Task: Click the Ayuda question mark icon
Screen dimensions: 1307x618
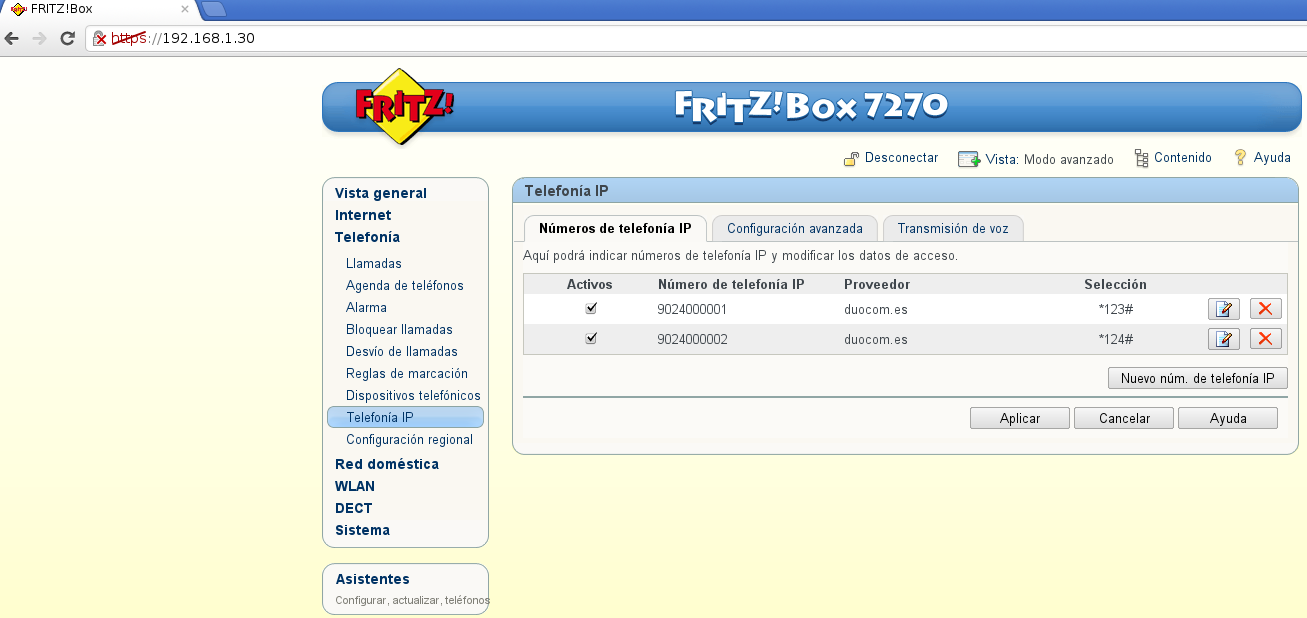Action: (1241, 158)
